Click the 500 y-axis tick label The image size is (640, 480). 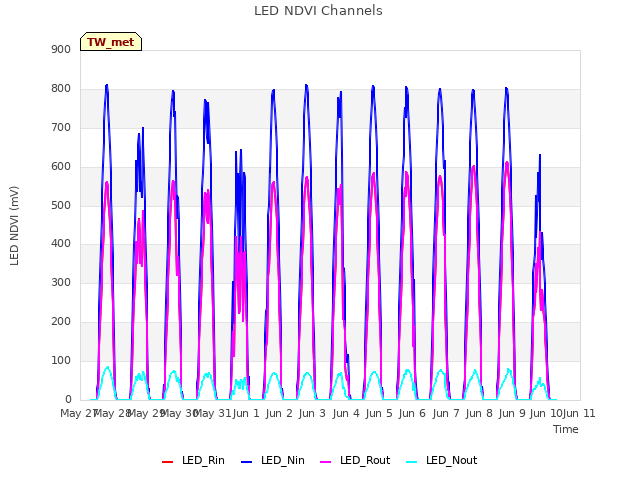pyautogui.click(x=61, y=205)
